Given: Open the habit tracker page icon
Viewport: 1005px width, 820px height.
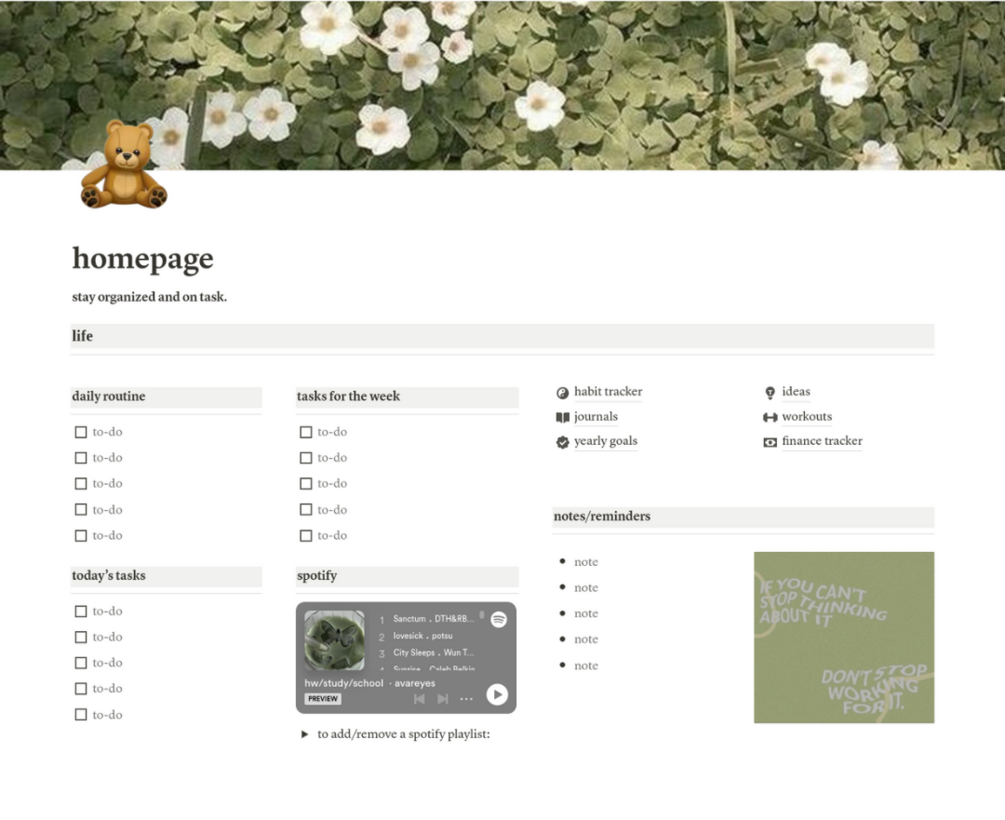Looking at the screenshot, I should point(563,393).
